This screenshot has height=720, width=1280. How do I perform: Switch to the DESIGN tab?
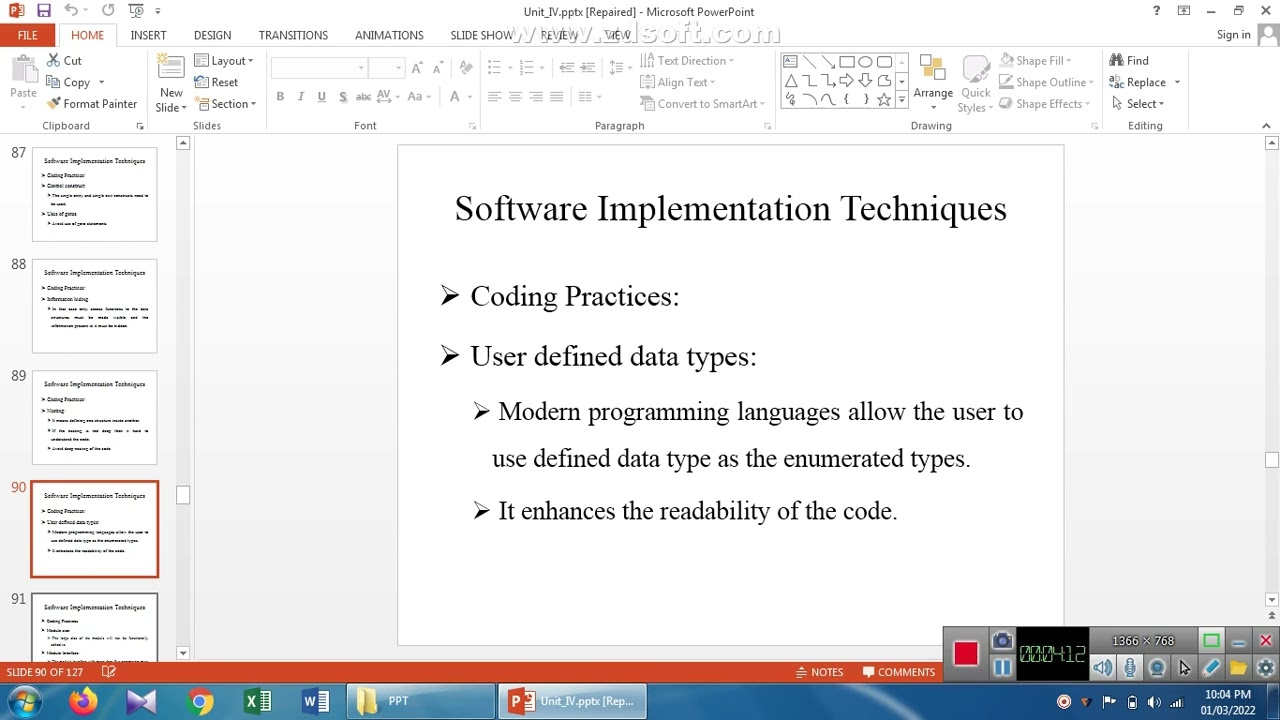click(x=212, y=35)
